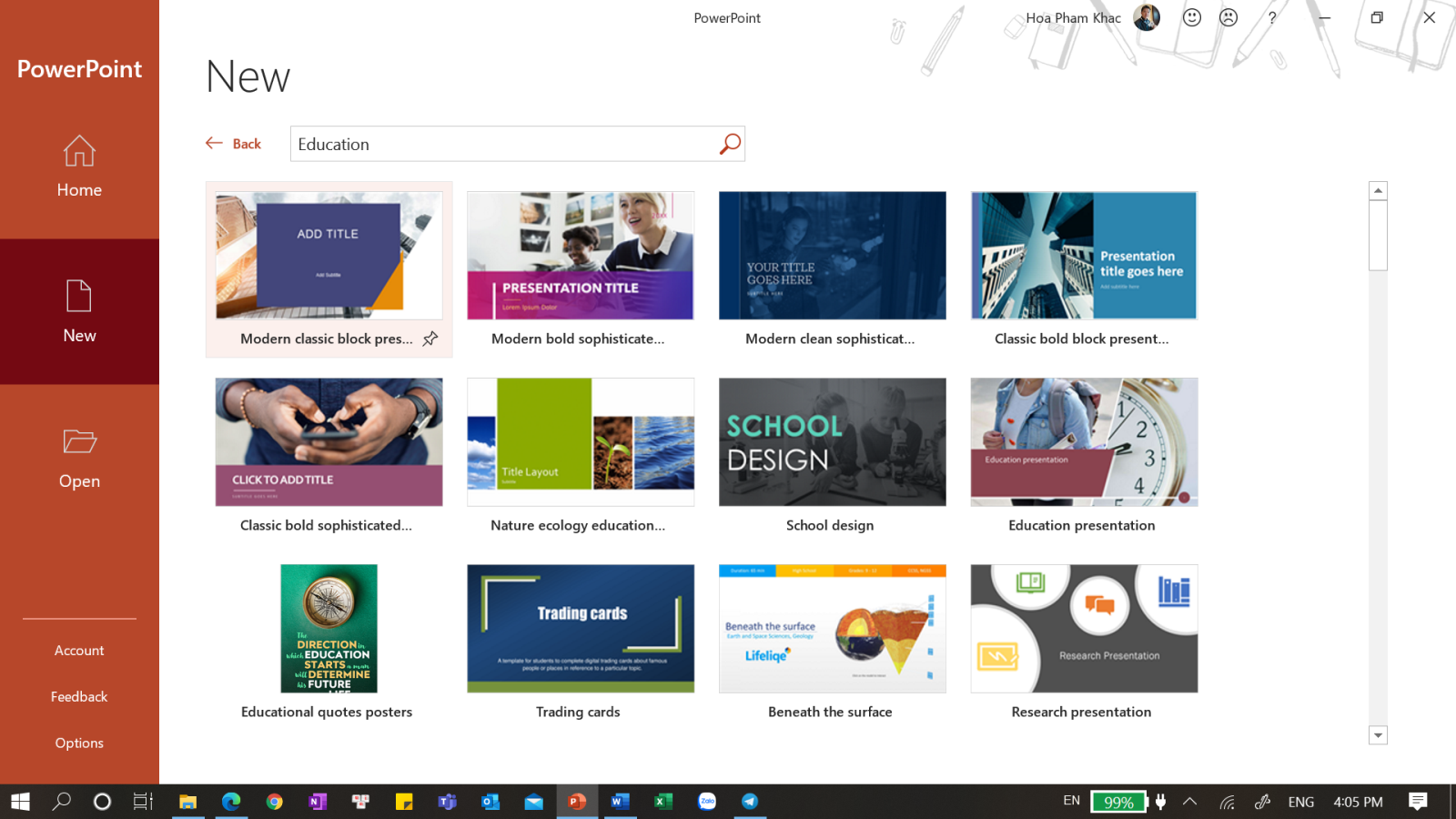
Task: Unpin the Modern classic block template
Action: pos(430,339)
